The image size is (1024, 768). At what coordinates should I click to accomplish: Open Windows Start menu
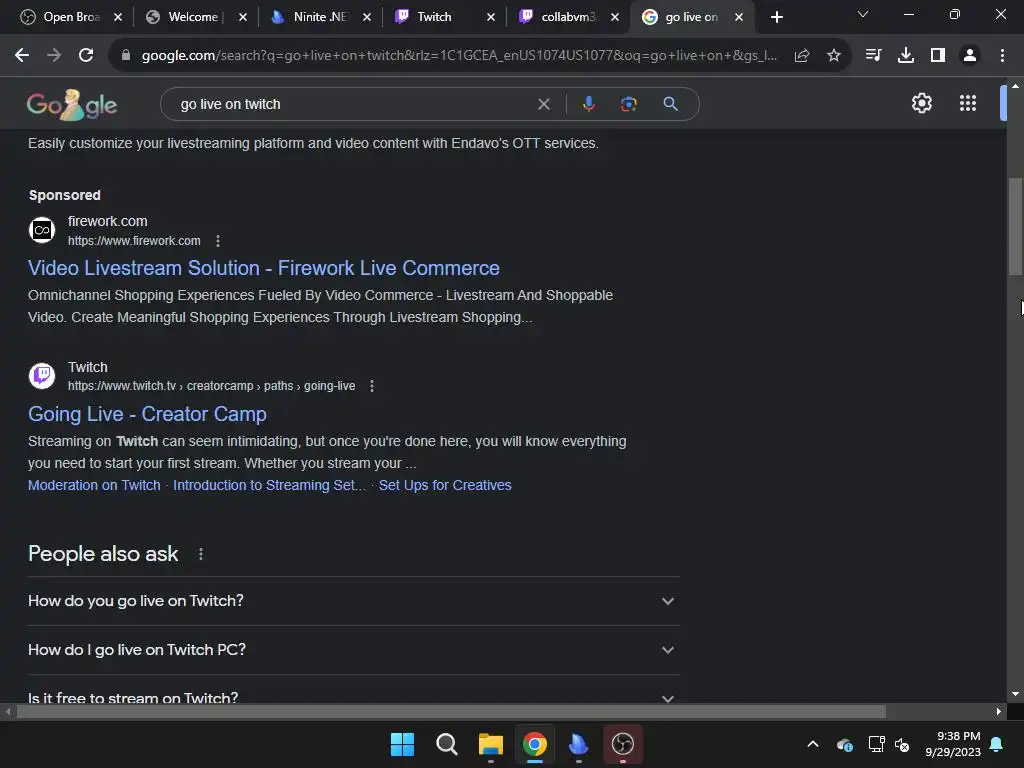[x=402, y=744]
